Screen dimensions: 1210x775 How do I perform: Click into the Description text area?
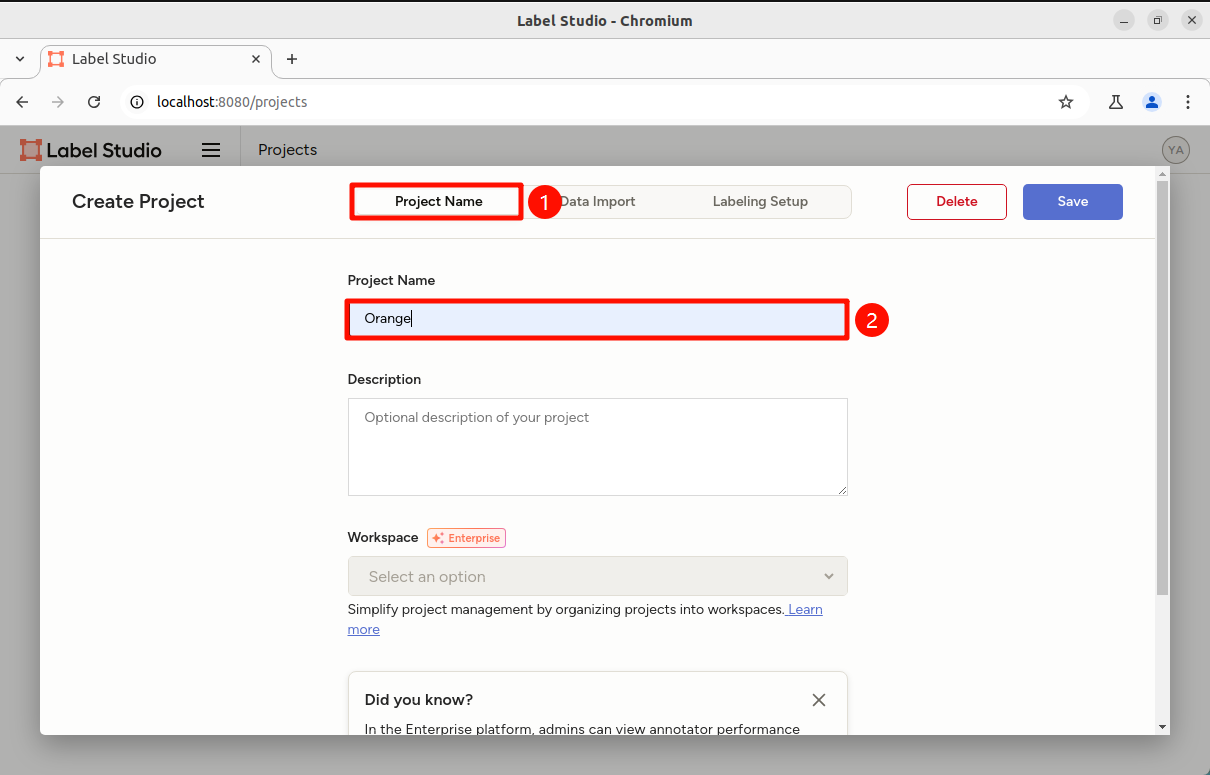pyautogui.click(x=598, y=447)
